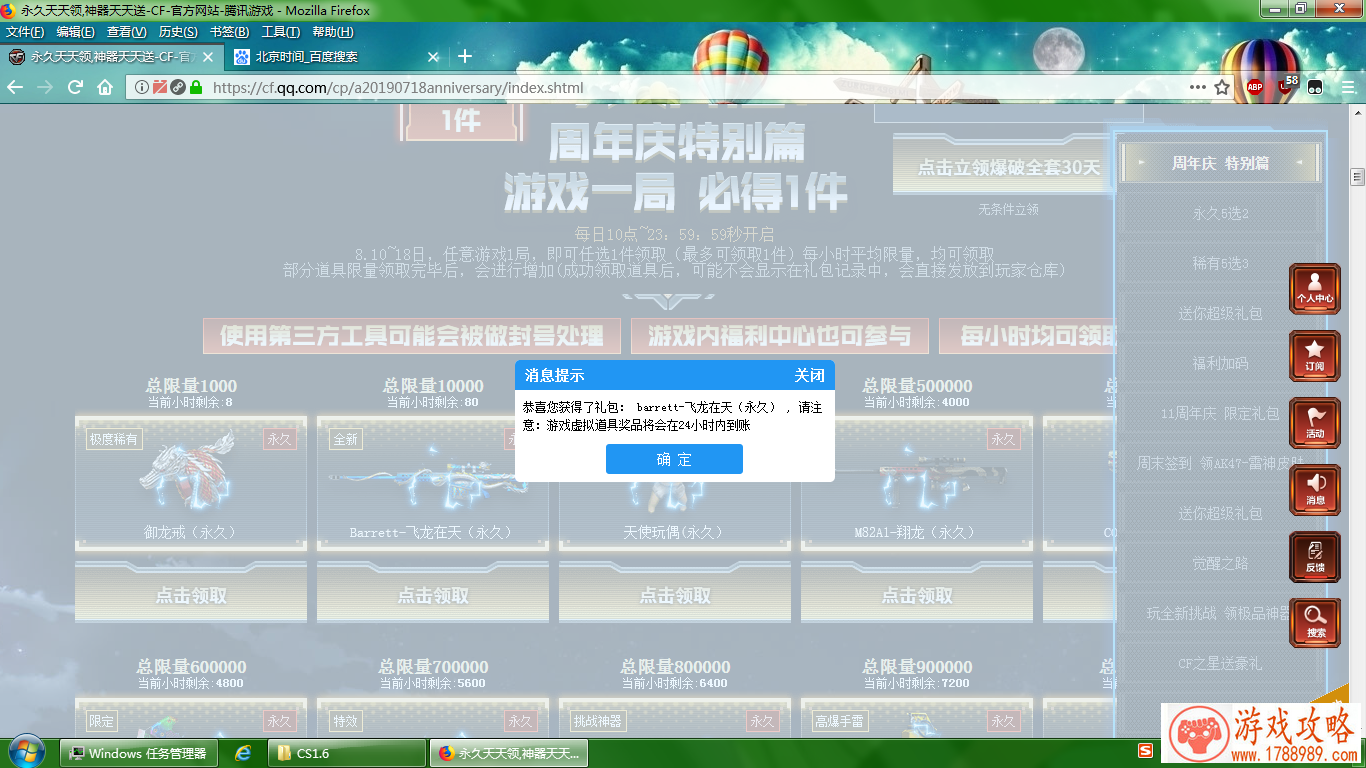Close the 北京时间_百度搜索 tab
1366x768 pixels.
pos(433,57)
